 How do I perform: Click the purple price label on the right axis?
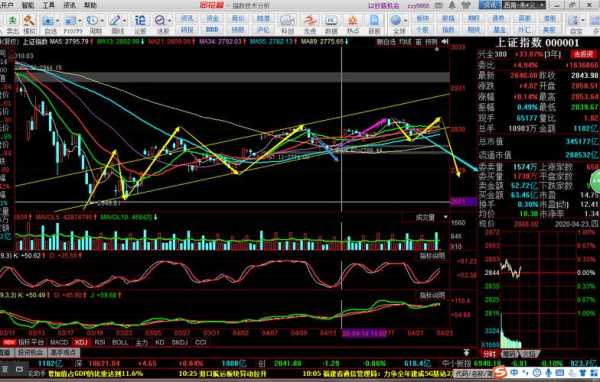pyautogui.click(x=463, y=201)
